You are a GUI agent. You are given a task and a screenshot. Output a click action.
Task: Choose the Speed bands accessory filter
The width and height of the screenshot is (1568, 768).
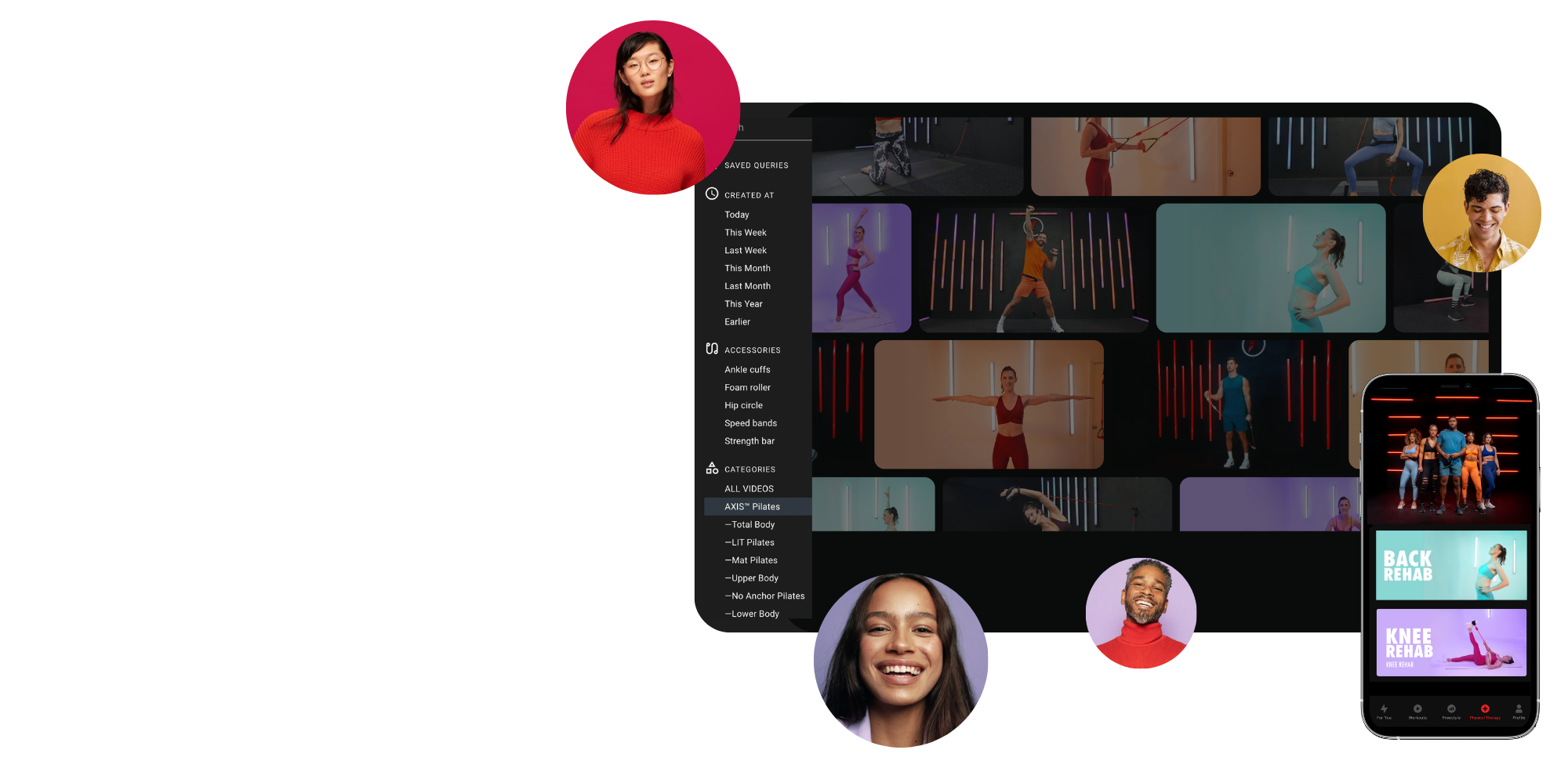coord(750,423)
